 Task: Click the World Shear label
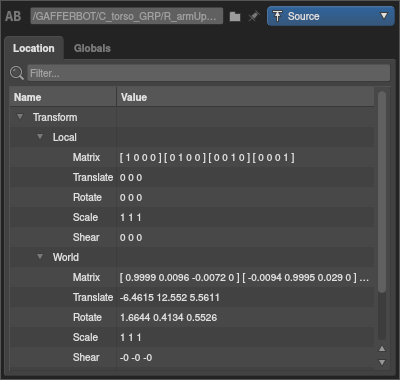pos(86,357)
